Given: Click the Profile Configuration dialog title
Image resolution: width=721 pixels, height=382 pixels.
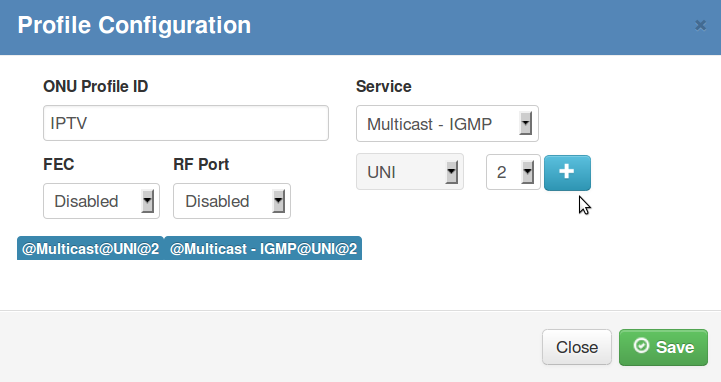Looking at the screenshot, I should [x=134, y=25].
